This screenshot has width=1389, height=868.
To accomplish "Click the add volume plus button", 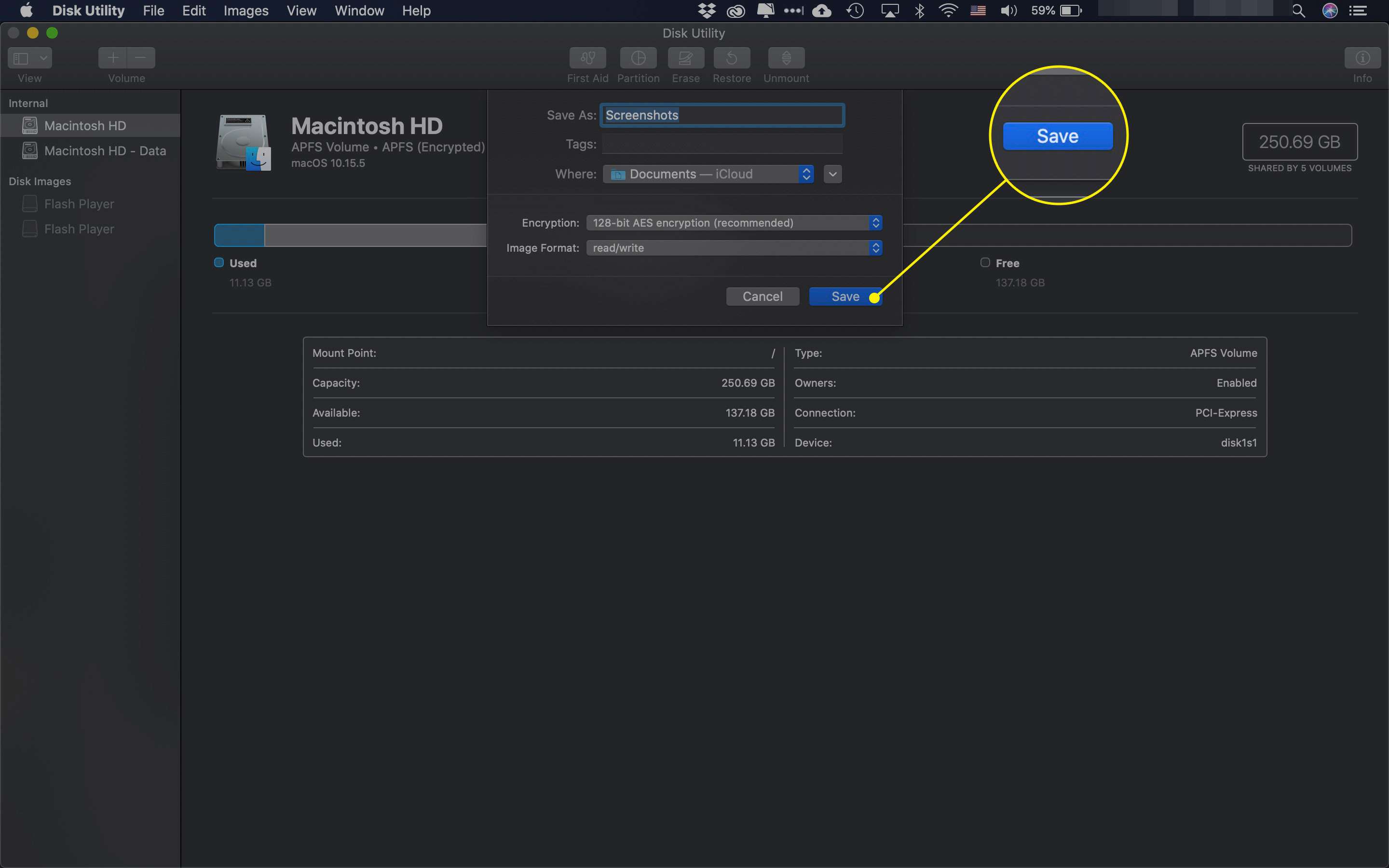I will pyautogui.click(x=112, y=58).
